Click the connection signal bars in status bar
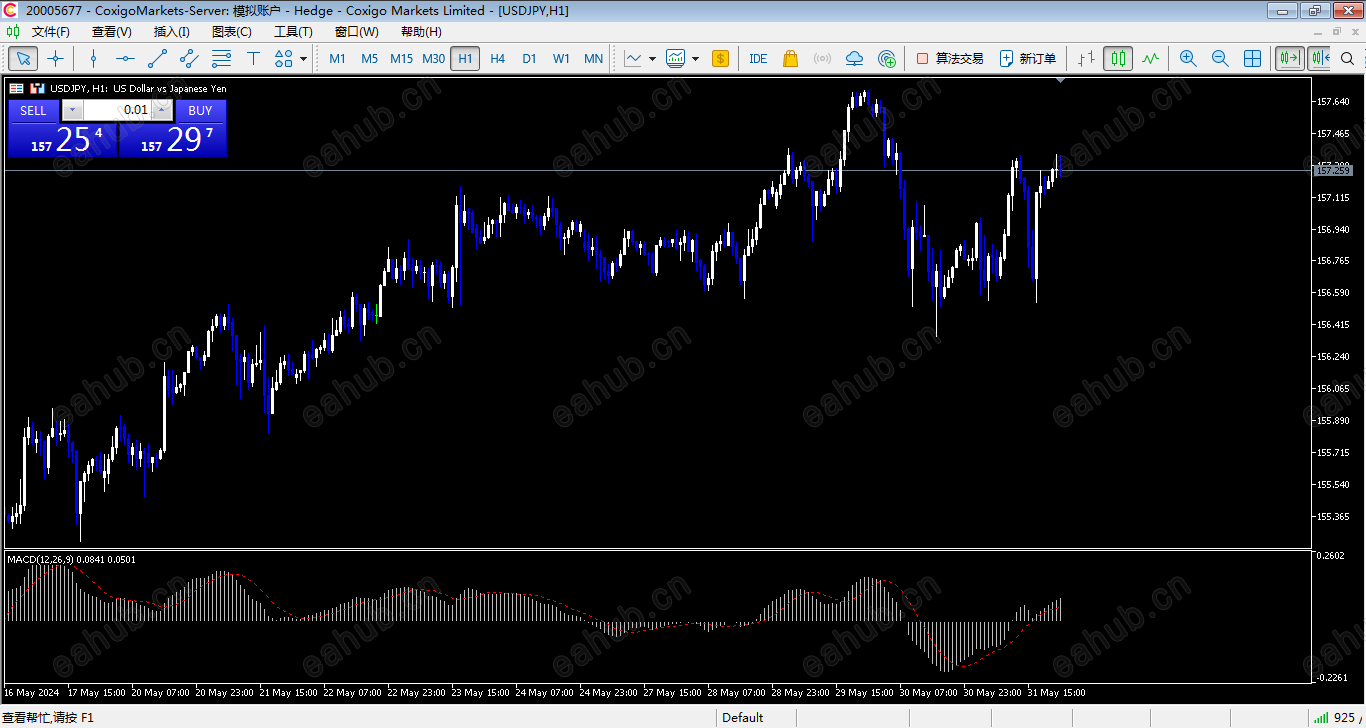The image size is (1366, 728). [x=1321, y=717]
